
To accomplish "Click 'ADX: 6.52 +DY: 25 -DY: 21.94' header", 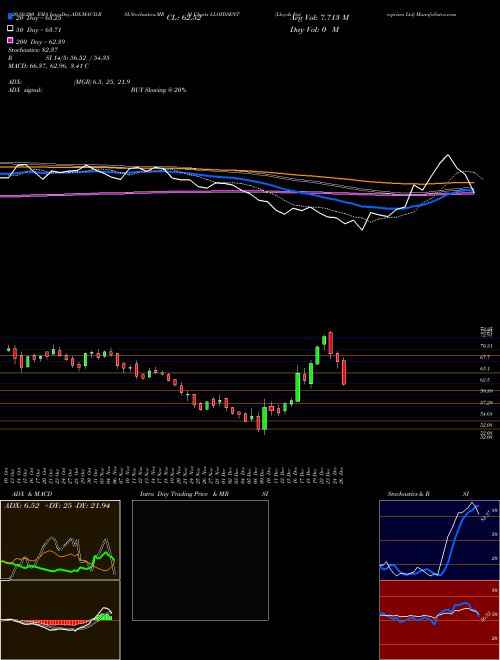I will 57,506.
